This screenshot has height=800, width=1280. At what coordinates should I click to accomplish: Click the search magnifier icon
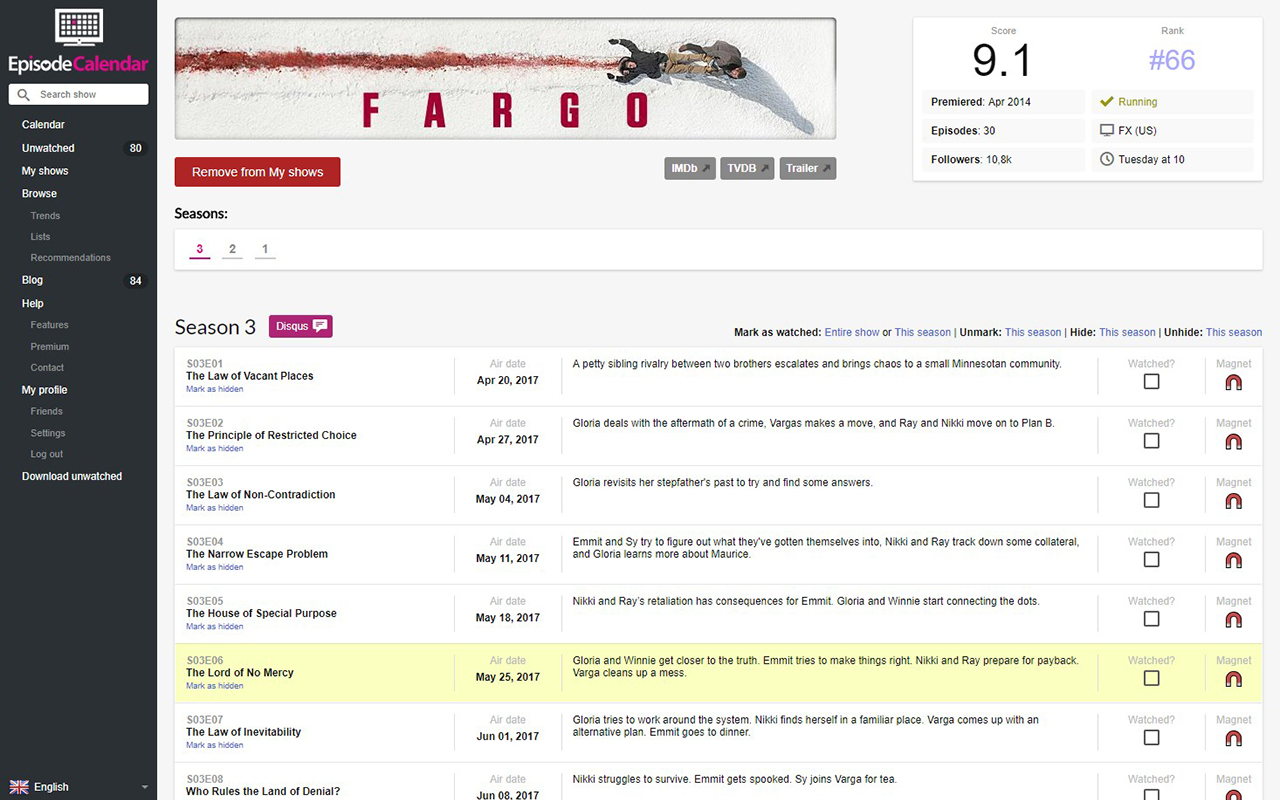pos(24,95)
